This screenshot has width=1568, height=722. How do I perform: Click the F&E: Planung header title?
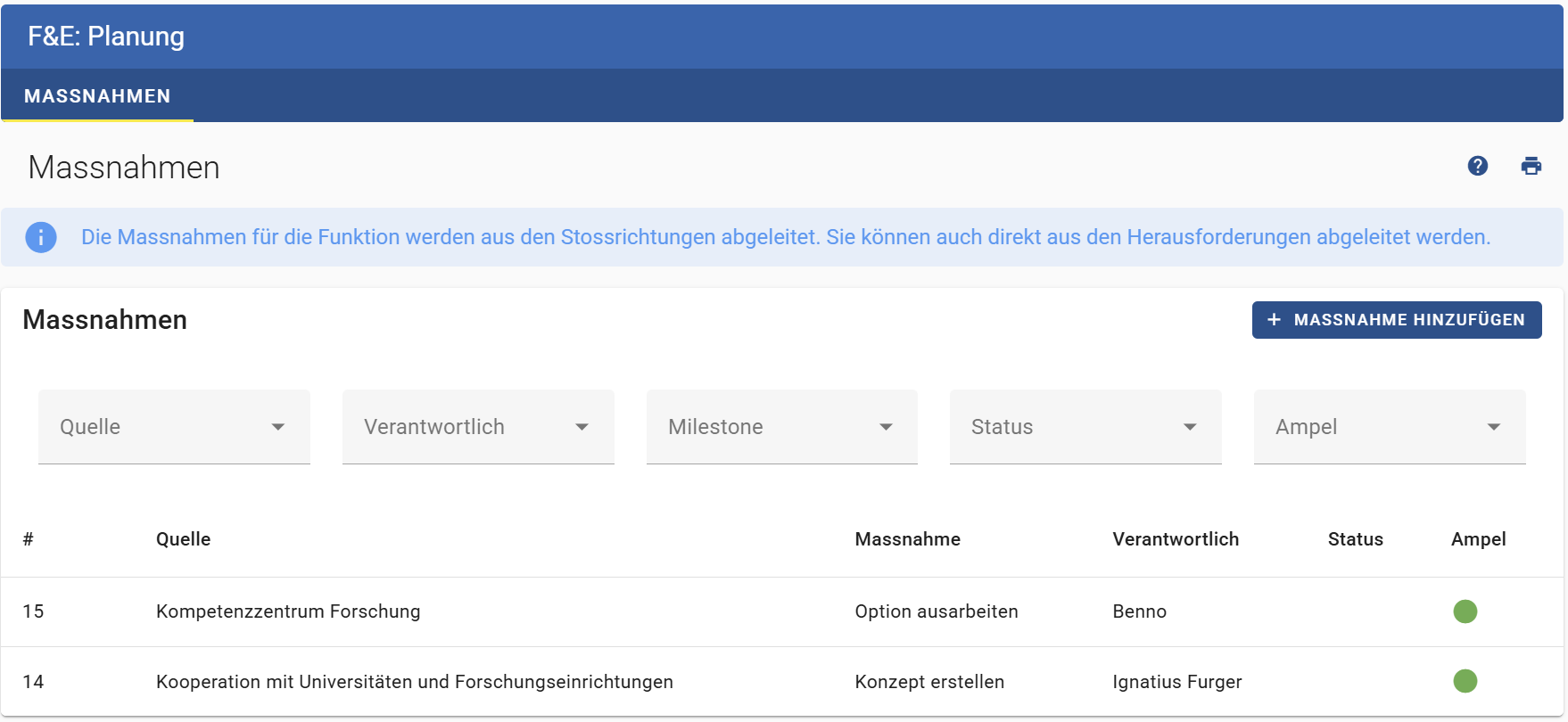(x=106, y=37)
